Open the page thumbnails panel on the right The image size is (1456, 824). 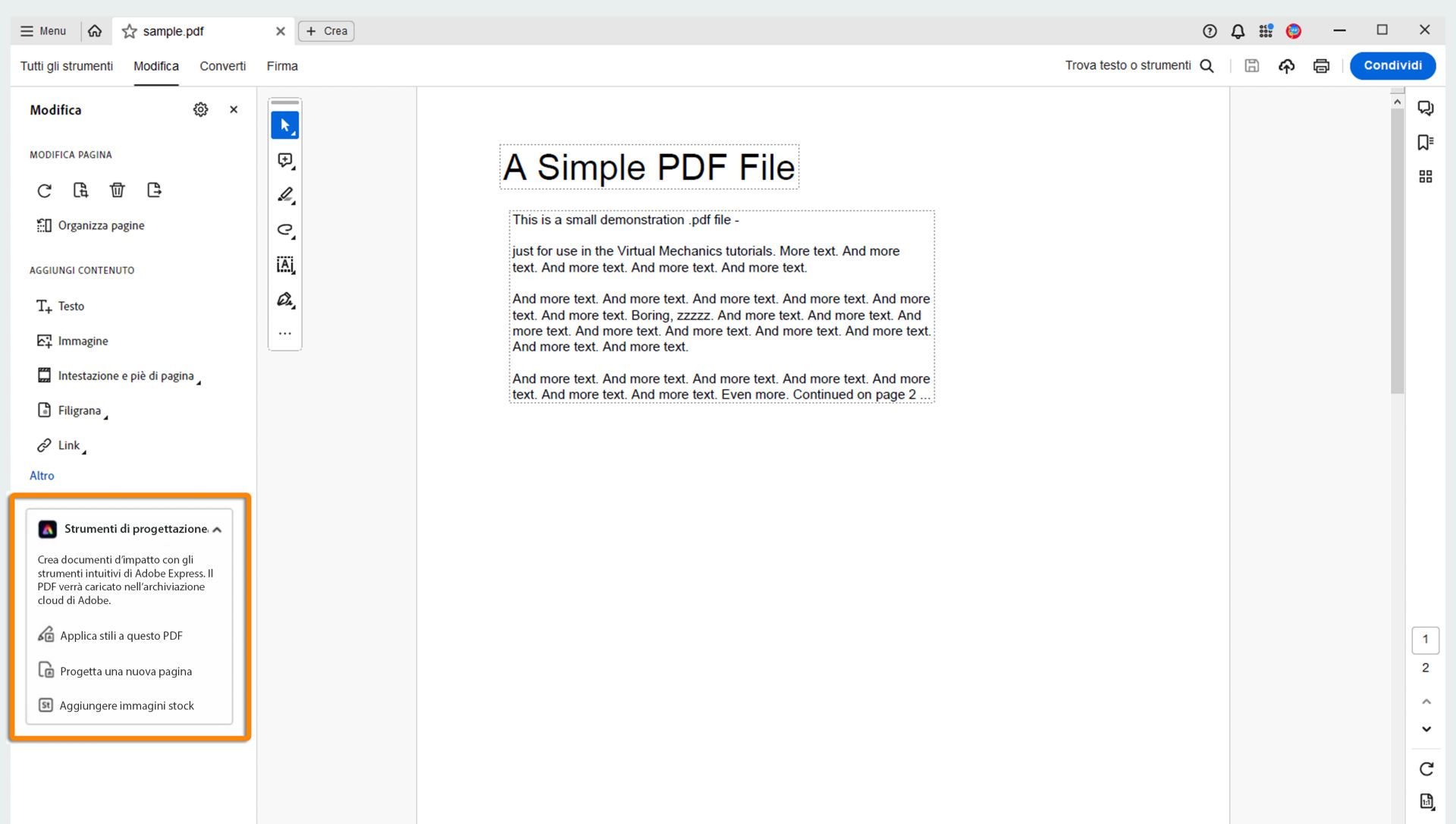pyautogui.click(x=1426, y=176)
